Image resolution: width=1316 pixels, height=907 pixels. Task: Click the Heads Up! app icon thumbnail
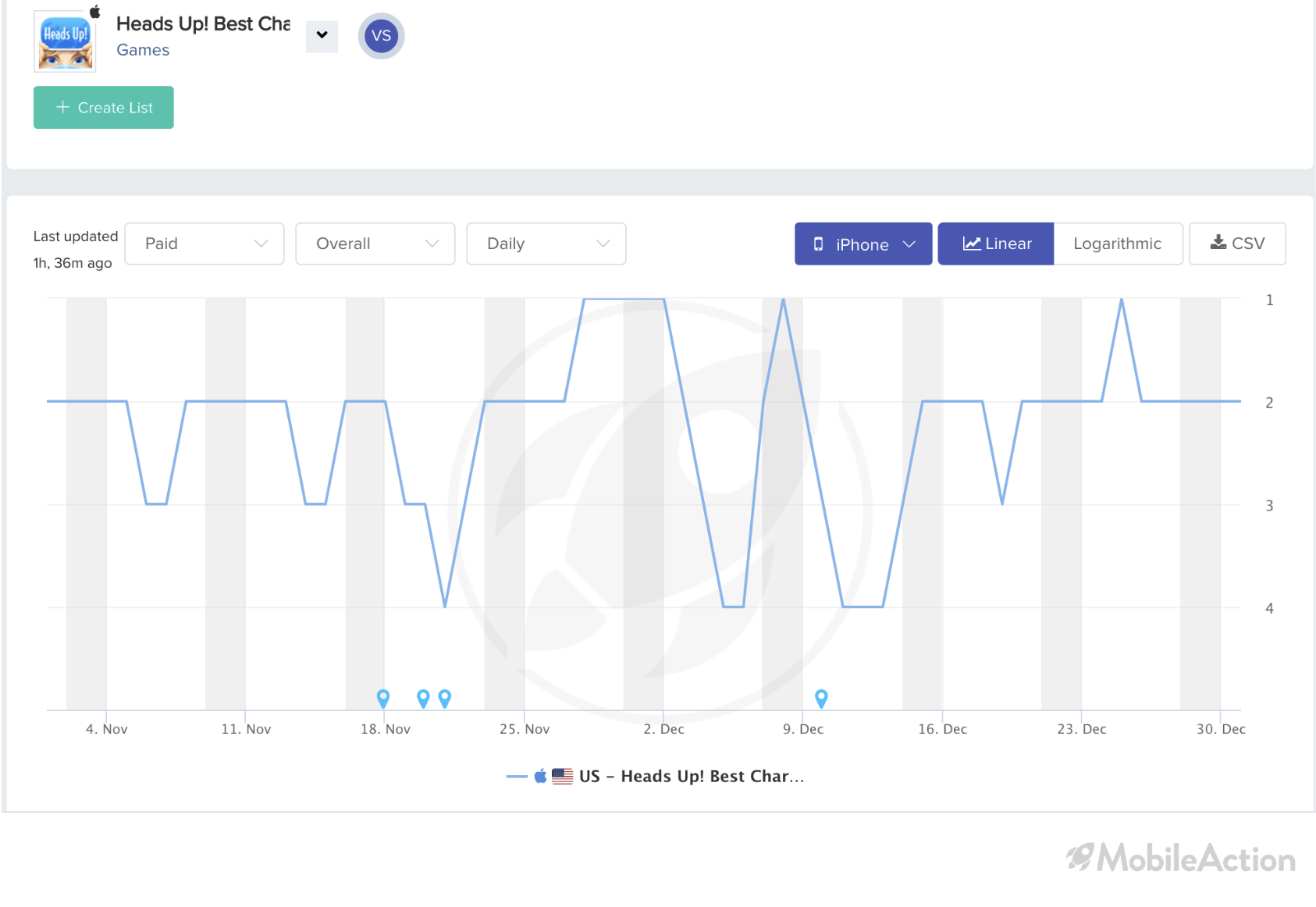65,41
